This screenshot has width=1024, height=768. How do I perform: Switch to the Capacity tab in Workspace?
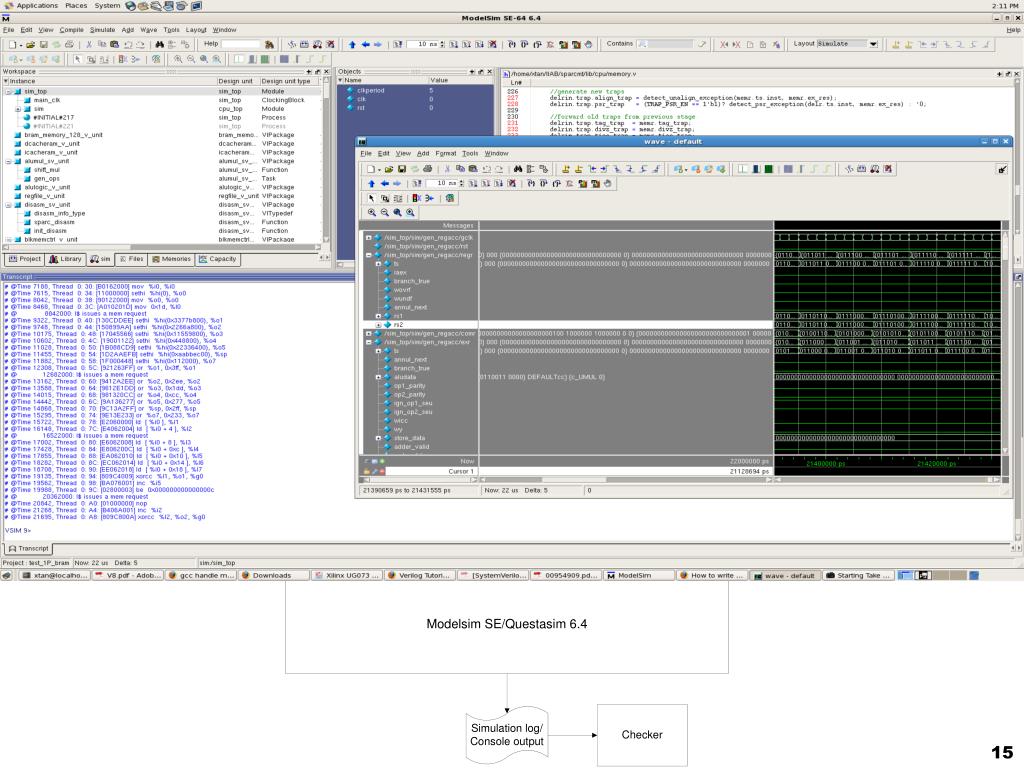tap(218, 259)
